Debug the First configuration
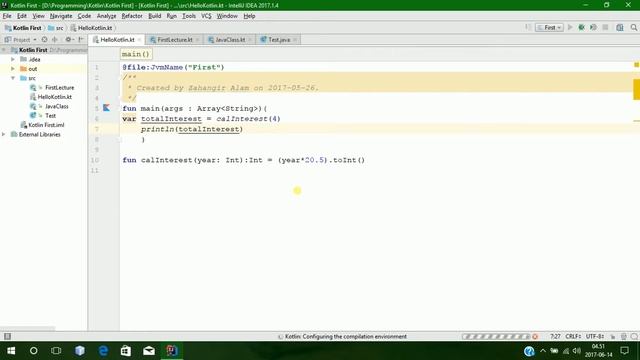 (582, 27)
